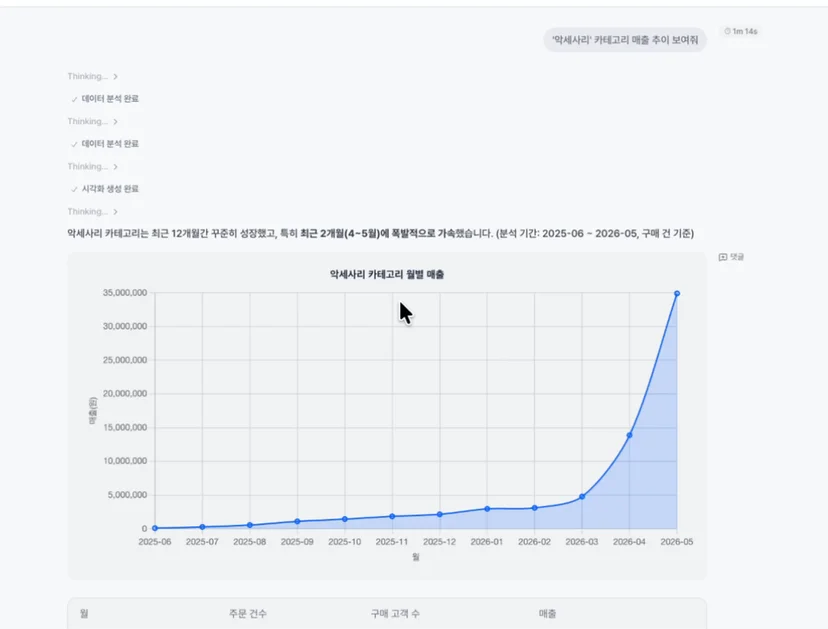828x629 pixels.
Task: Click the 2026-02 x-axis label
Action: click(x=534, y=542)
